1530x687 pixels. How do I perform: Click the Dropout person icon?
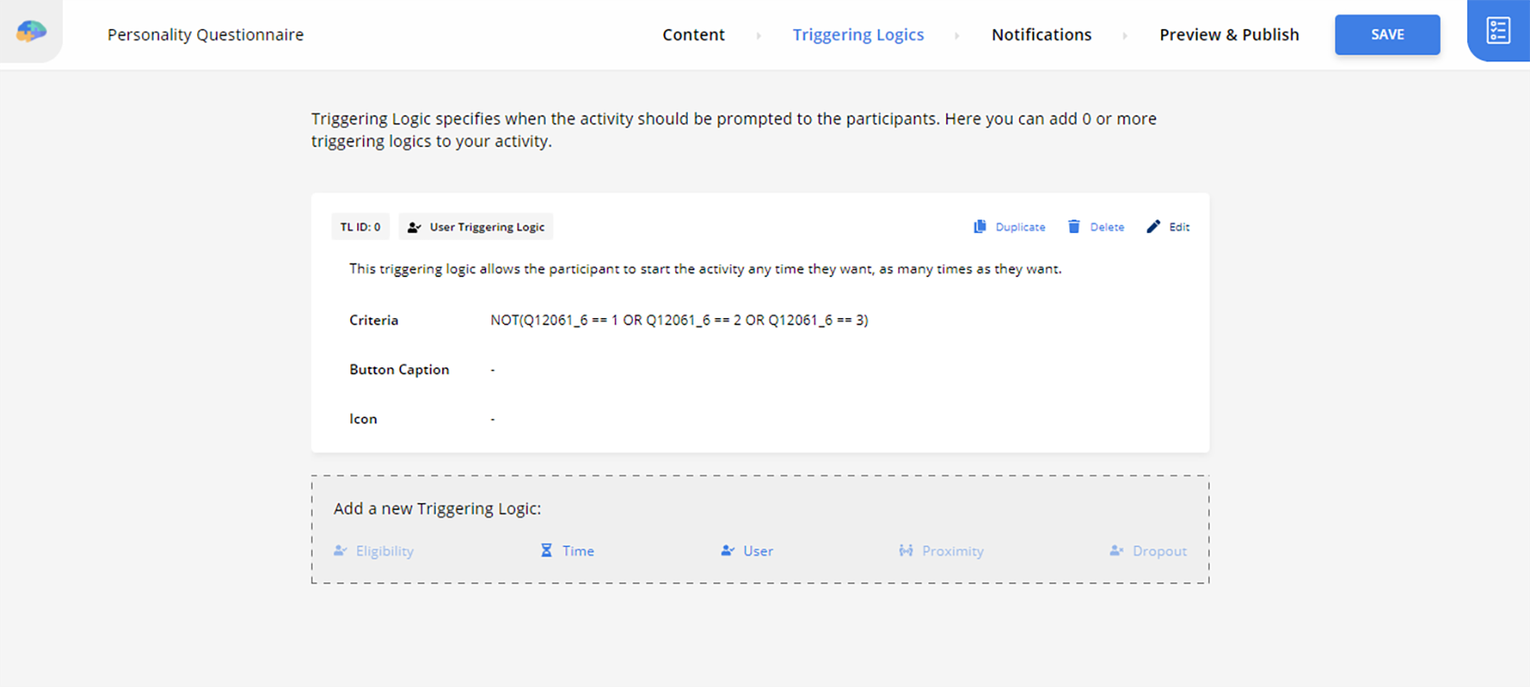pos(1117,551)
